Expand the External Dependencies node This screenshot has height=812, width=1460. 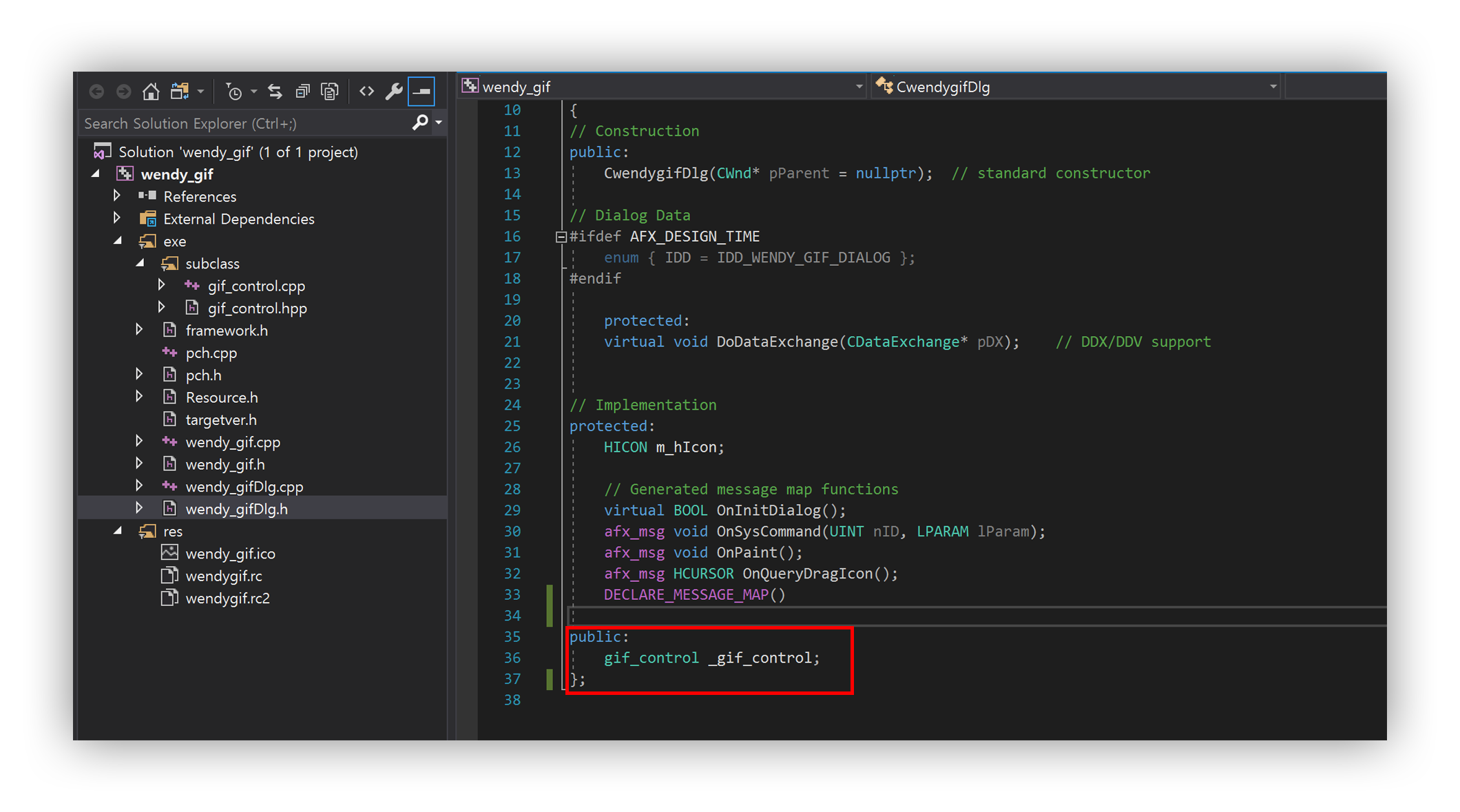(x=117, y=218)
